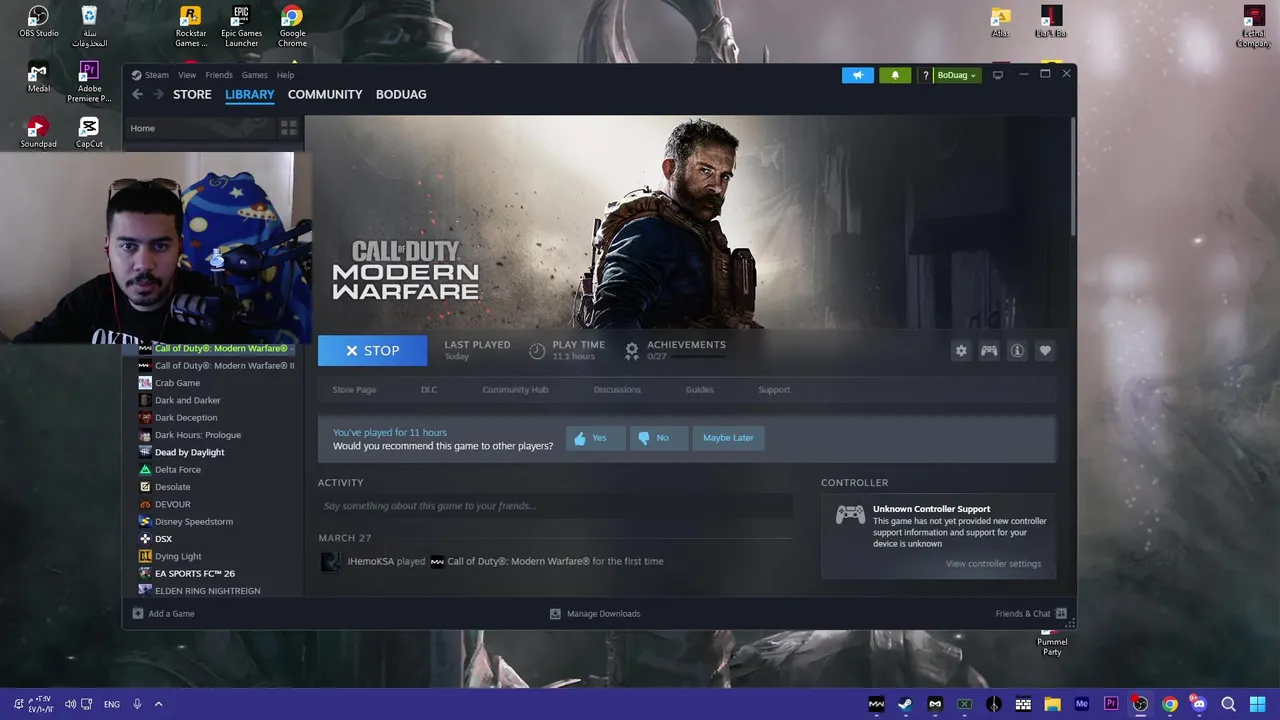Open the BODUAG profile tab
The image size is (1280, 720).
pyautogui.click(x=401, y=94)
